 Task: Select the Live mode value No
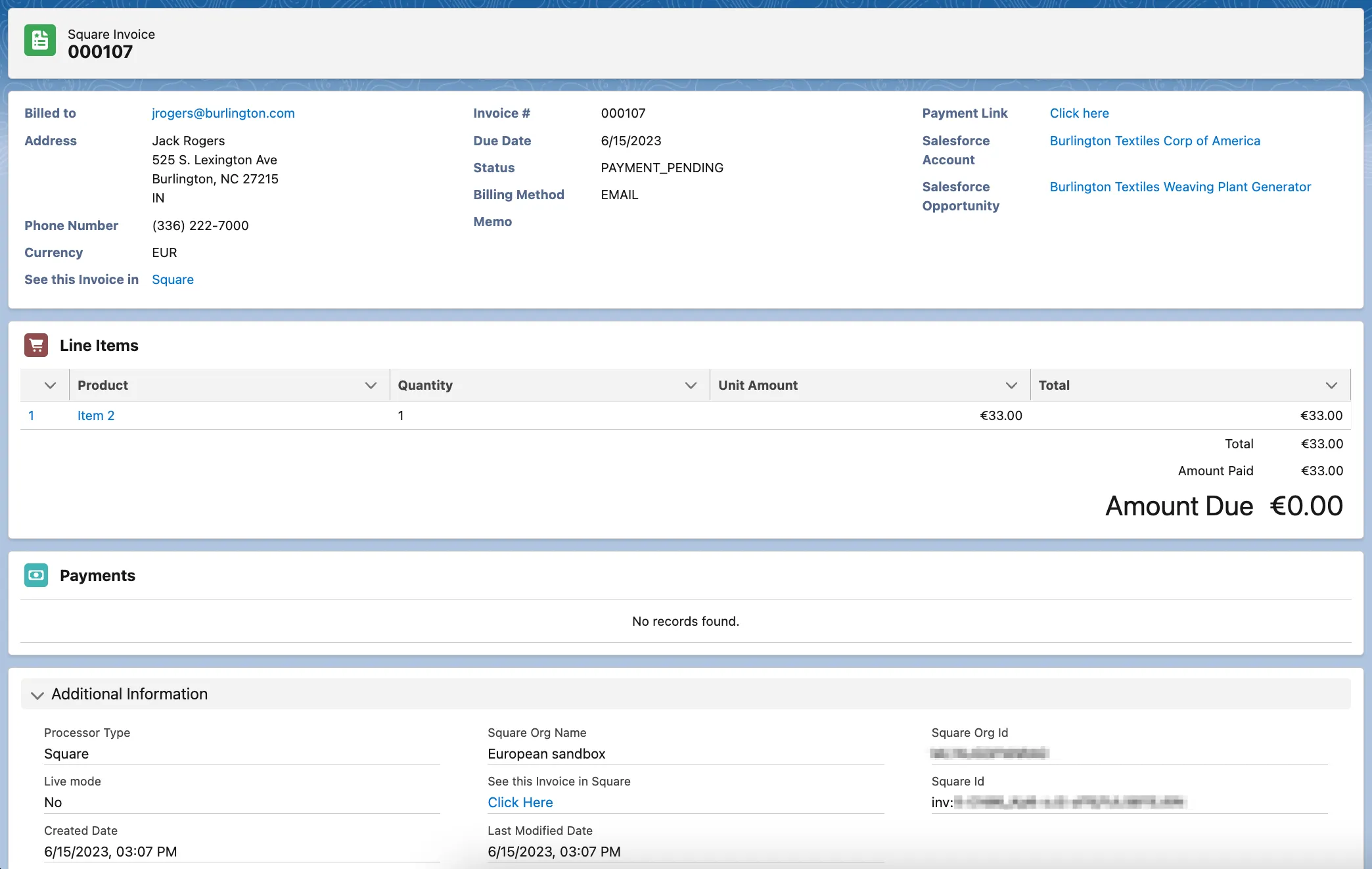pyautogui.click(x=53, y=802)
